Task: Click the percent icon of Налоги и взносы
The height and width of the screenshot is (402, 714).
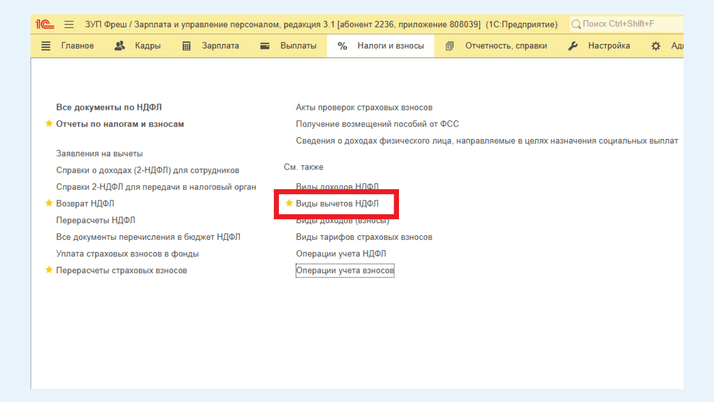Action: [342, 46]
